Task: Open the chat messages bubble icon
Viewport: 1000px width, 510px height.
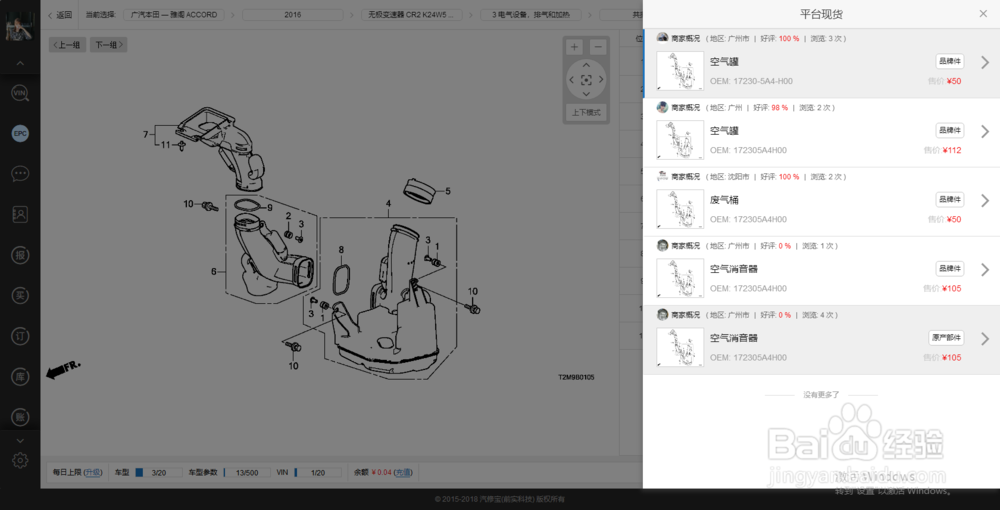Action: pos(20,173)
